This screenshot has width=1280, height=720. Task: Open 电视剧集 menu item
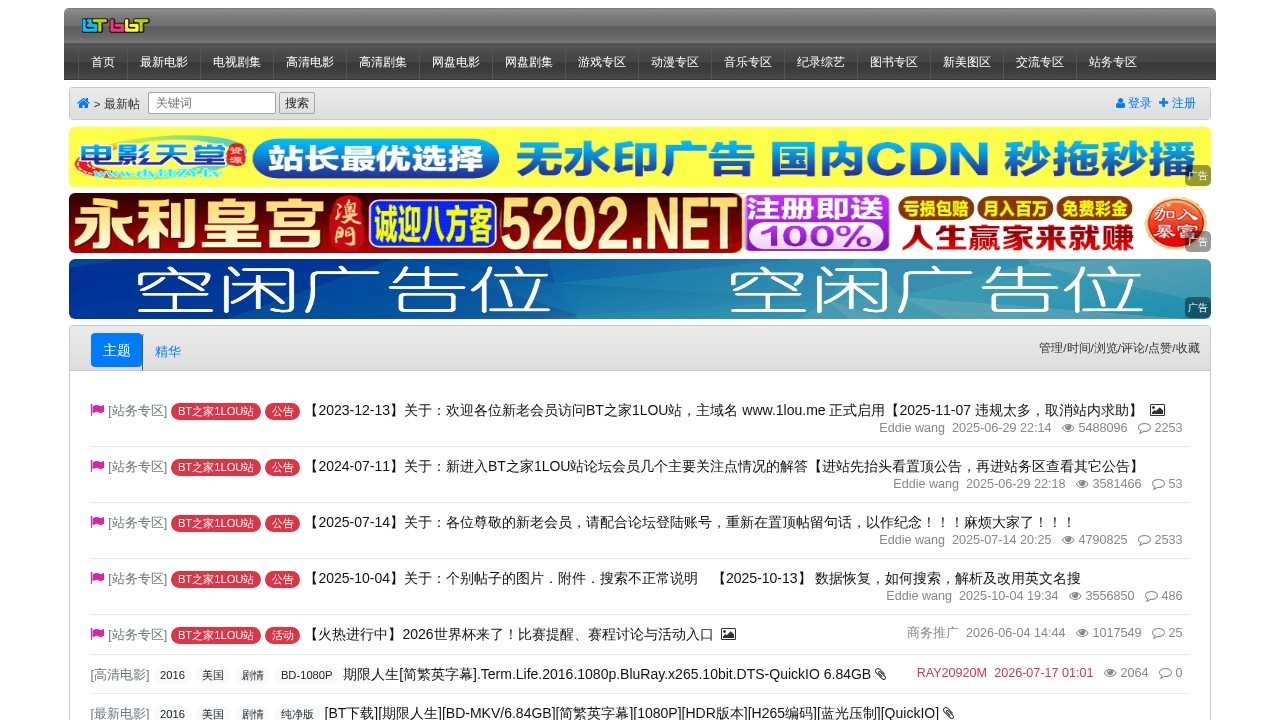(237, 62)
